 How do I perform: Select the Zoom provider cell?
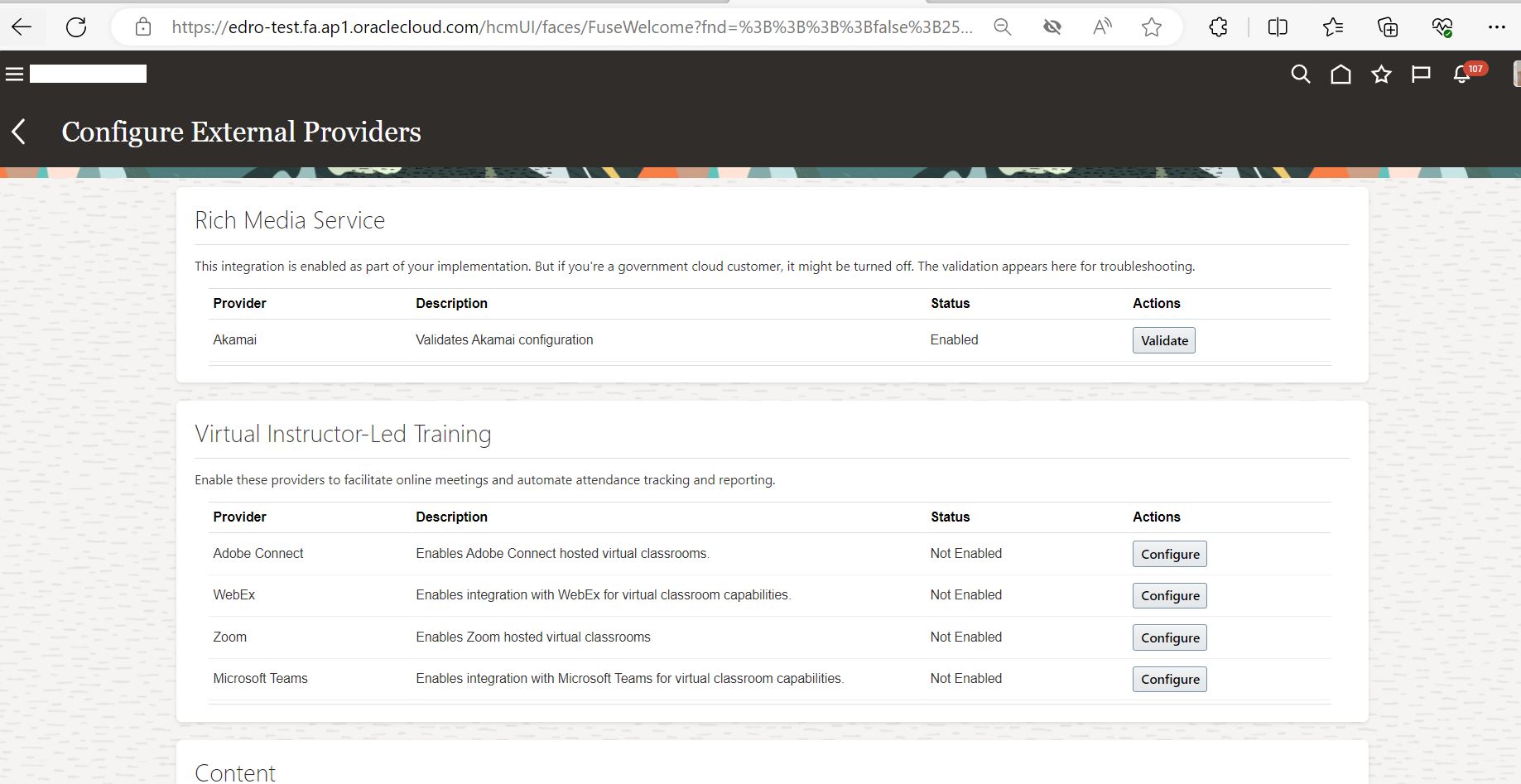point(230,637)
